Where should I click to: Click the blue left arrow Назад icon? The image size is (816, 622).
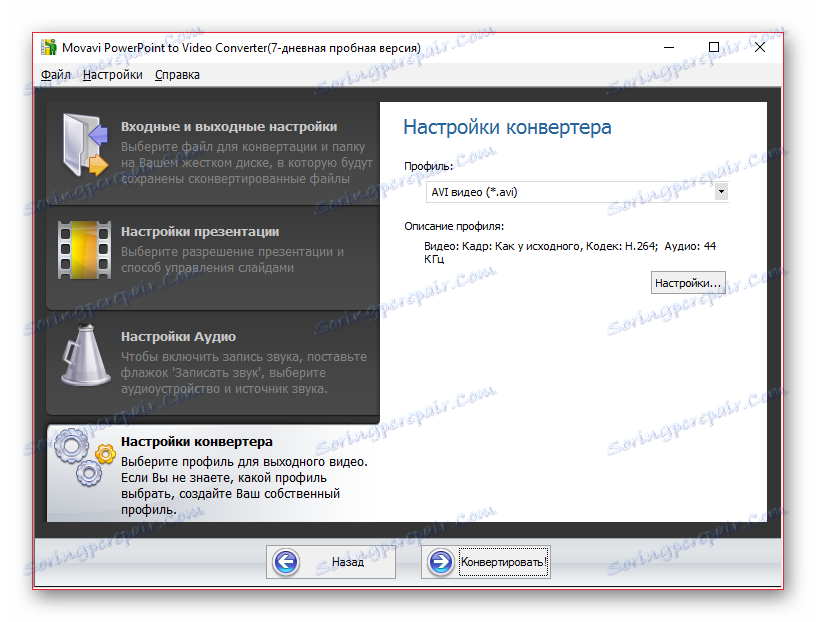click(x=286, y=562)
